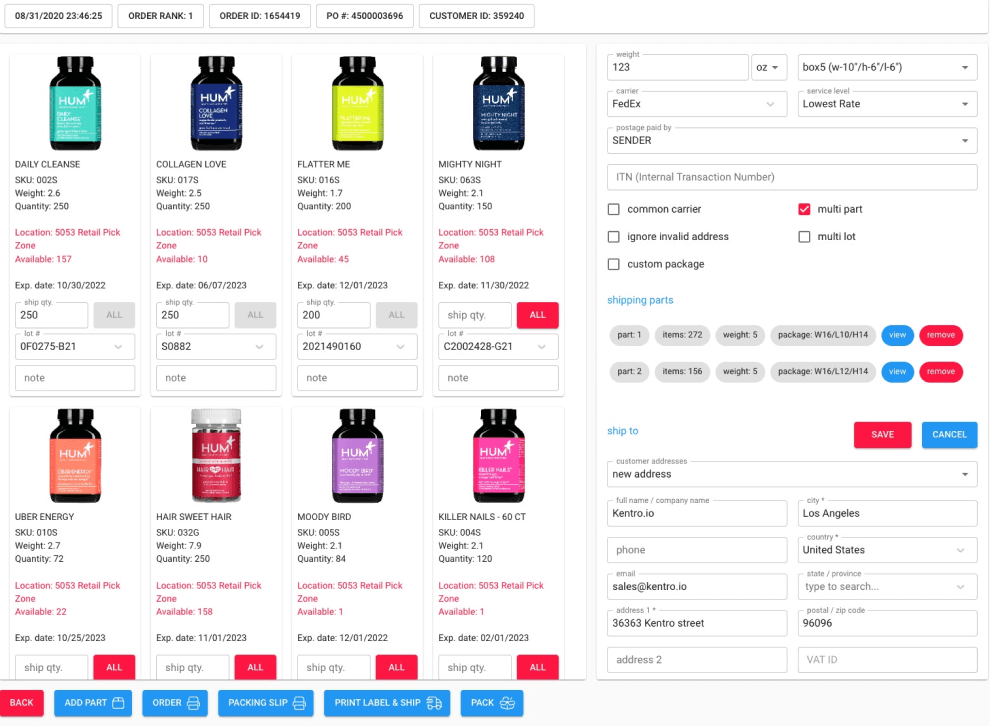Open Daily Cleanse bottle image

coord(75,103)
